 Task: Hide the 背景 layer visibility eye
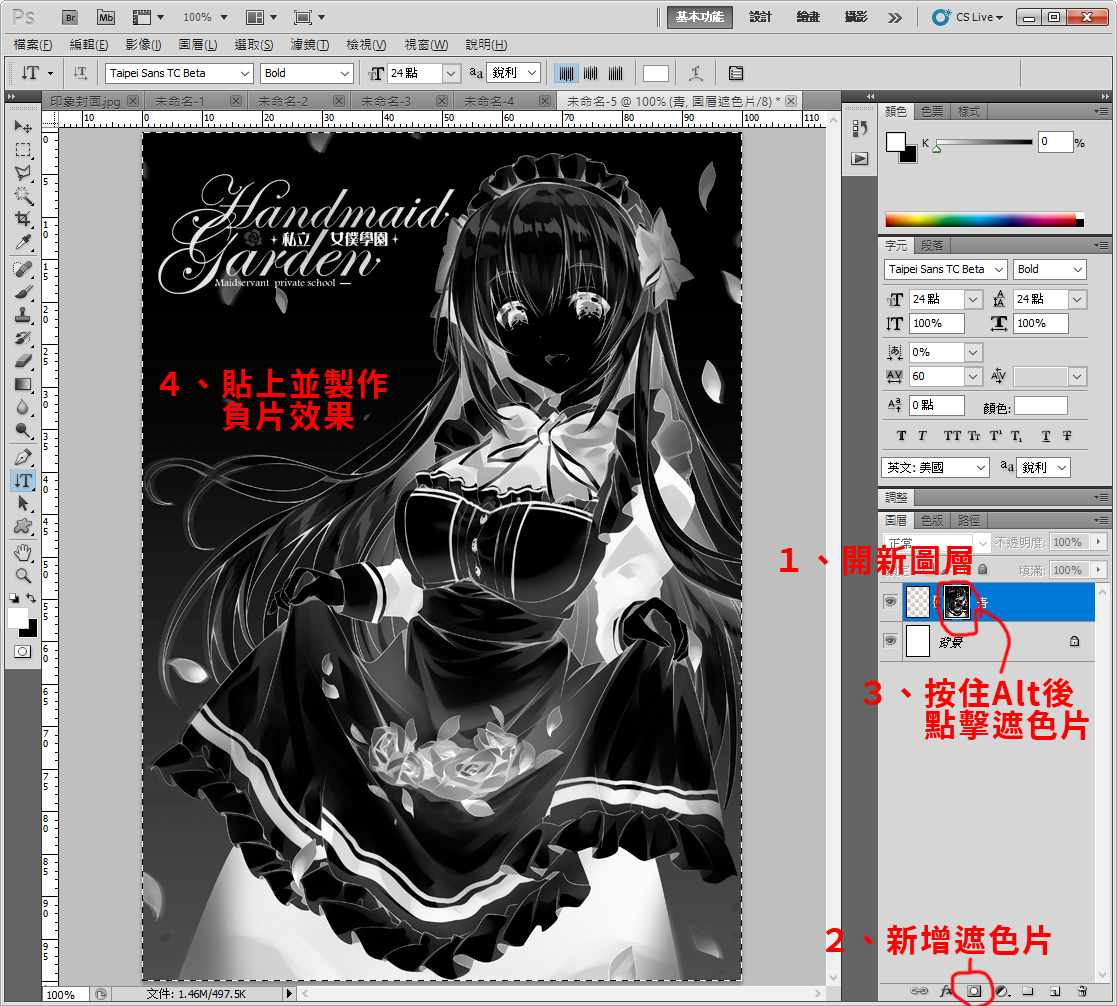coord(890,641)
